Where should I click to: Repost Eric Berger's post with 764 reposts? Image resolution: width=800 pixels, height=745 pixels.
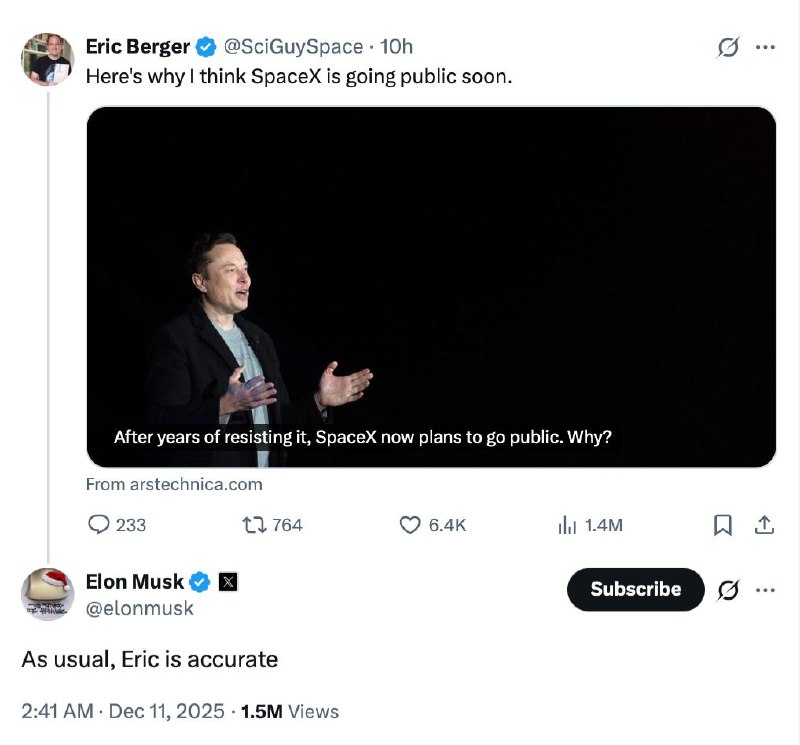(x=255, y=525)
